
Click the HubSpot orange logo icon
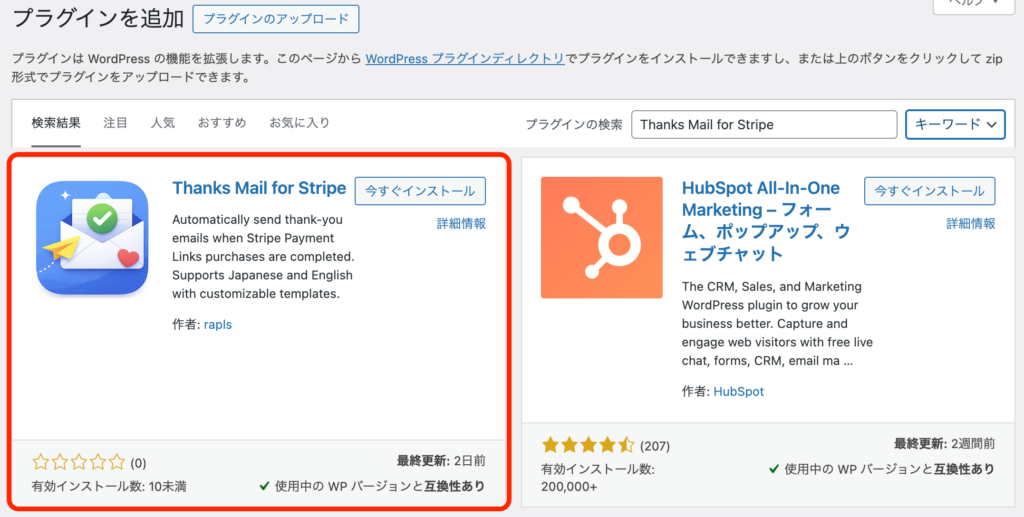(601, 238)
